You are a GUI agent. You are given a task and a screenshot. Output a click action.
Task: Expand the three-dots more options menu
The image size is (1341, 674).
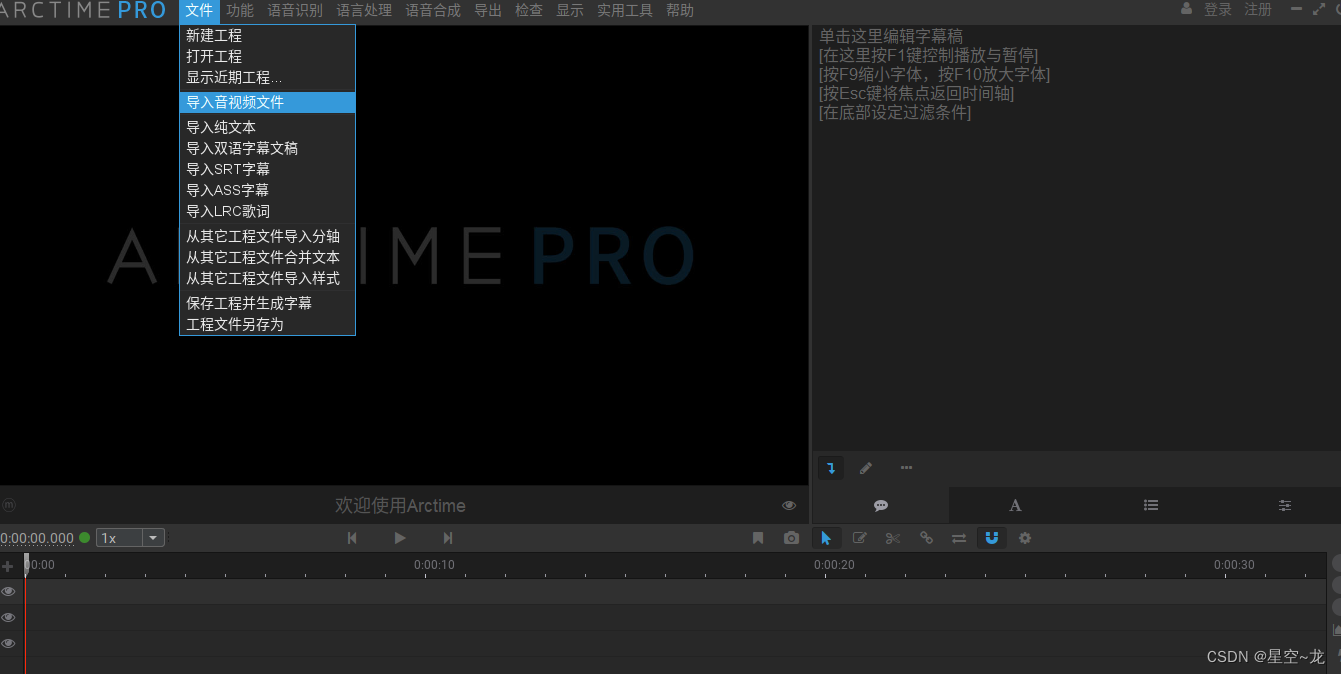(906, 467)
